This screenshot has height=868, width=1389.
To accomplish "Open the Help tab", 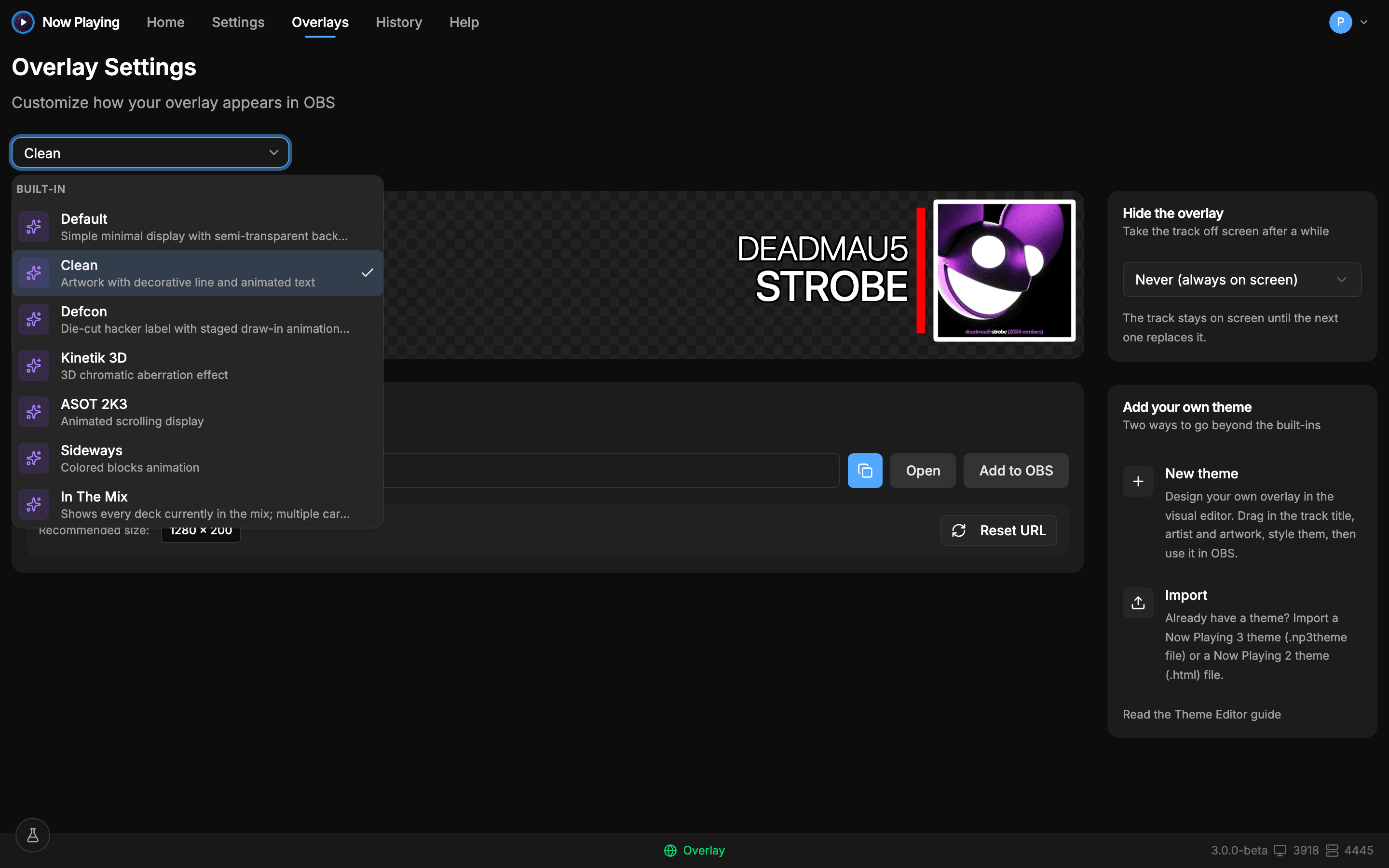I will pyautogui.click(x=464, y=22).
